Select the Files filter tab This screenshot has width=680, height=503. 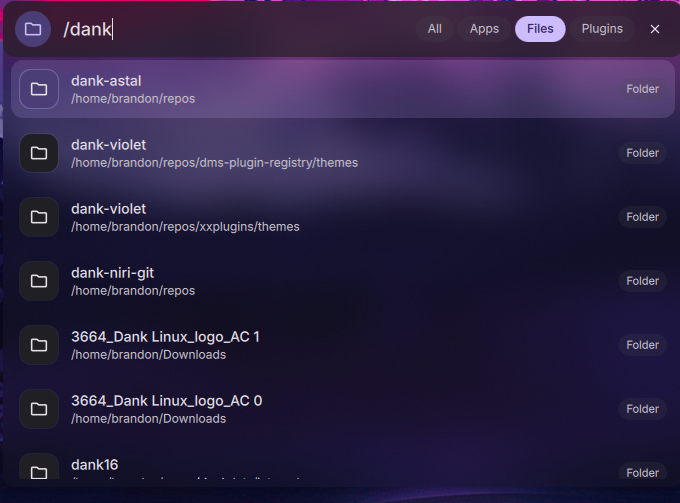coord(540,29)
